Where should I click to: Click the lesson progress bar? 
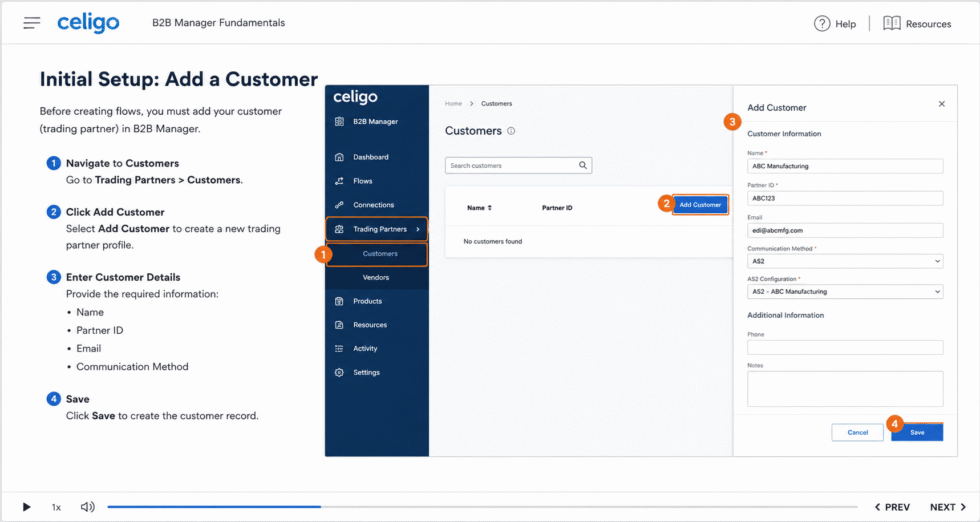coord(482,507)
